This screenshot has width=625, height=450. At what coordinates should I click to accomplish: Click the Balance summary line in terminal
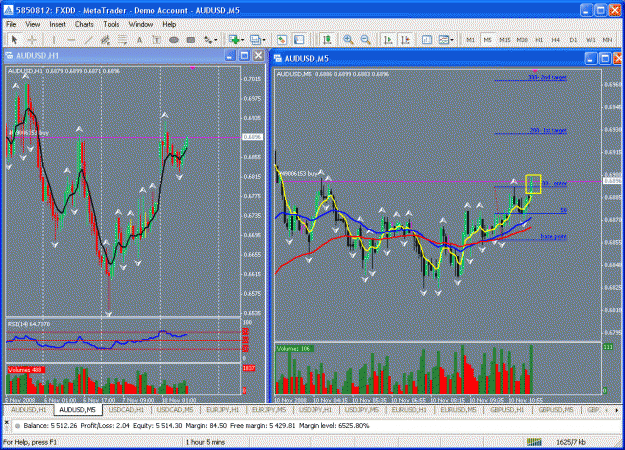click(x=196, y=426)
